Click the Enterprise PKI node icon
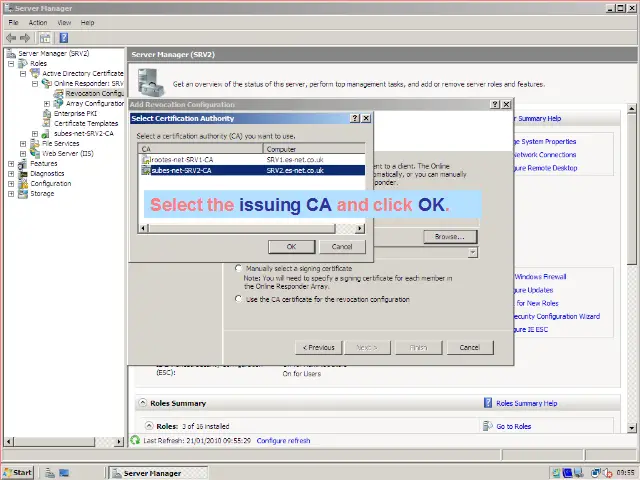The width and height of the screenshot is (640, 480). pyautogui.click(x=47, y=113)
